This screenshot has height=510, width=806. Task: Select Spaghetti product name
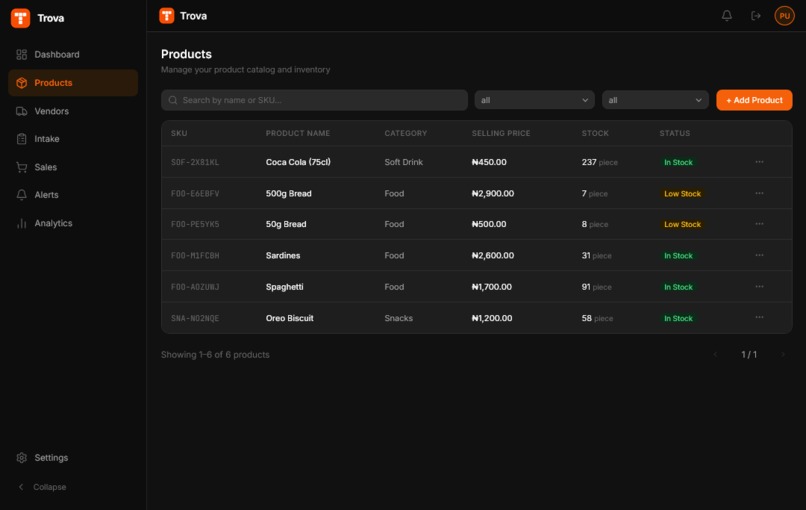284,287
